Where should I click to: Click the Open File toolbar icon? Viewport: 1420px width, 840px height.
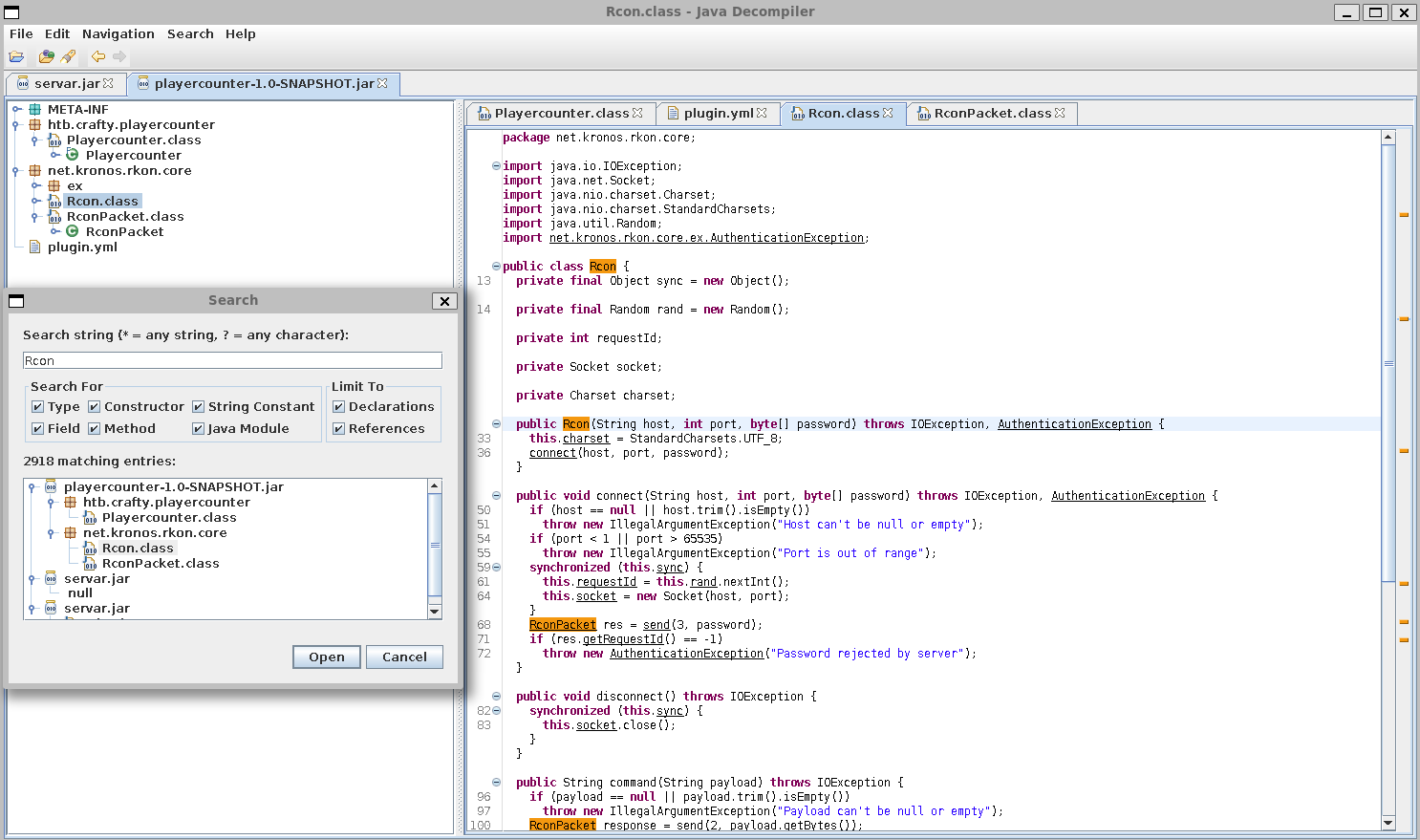click(x=17, y=56)
